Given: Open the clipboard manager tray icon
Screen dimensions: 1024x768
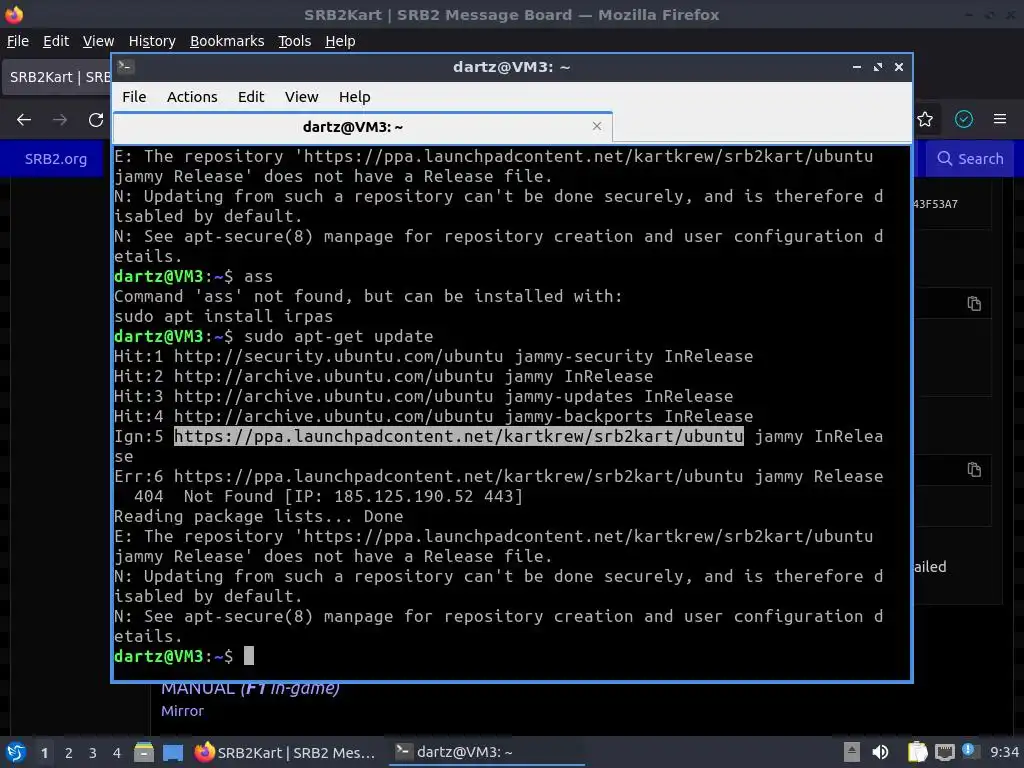Looking at the screenshot, I should point(918,752).
